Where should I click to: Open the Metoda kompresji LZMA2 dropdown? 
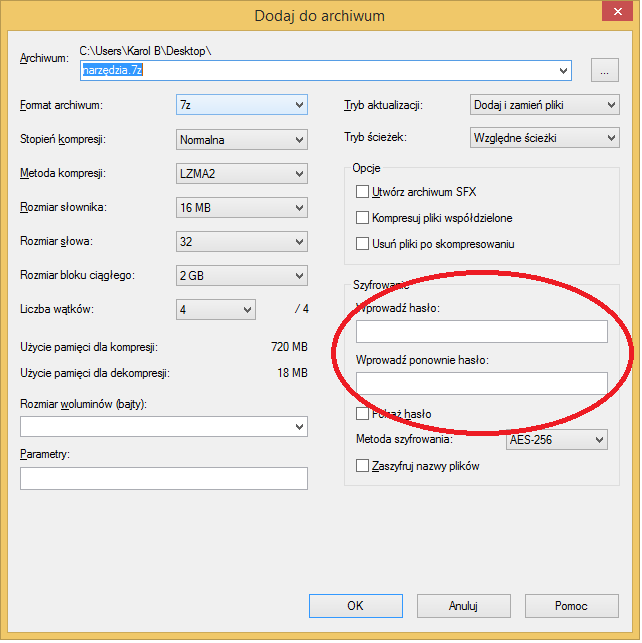[x=242, y=174]
